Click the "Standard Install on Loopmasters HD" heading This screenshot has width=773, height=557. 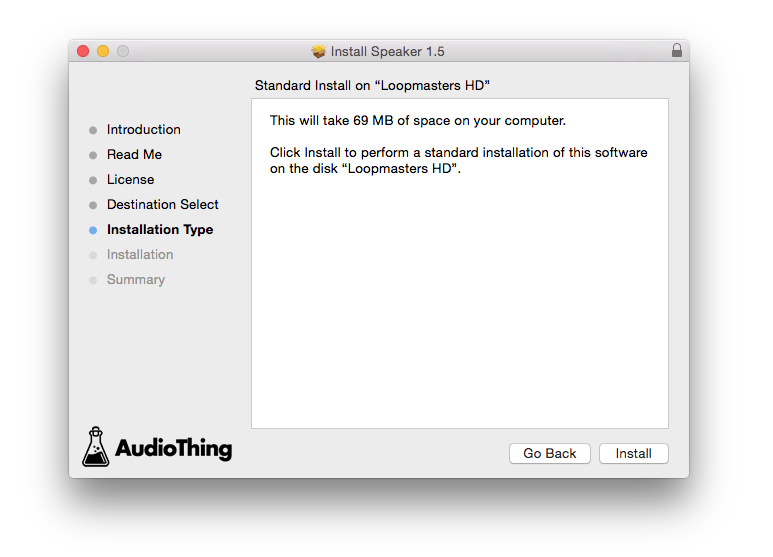point(372,86)
